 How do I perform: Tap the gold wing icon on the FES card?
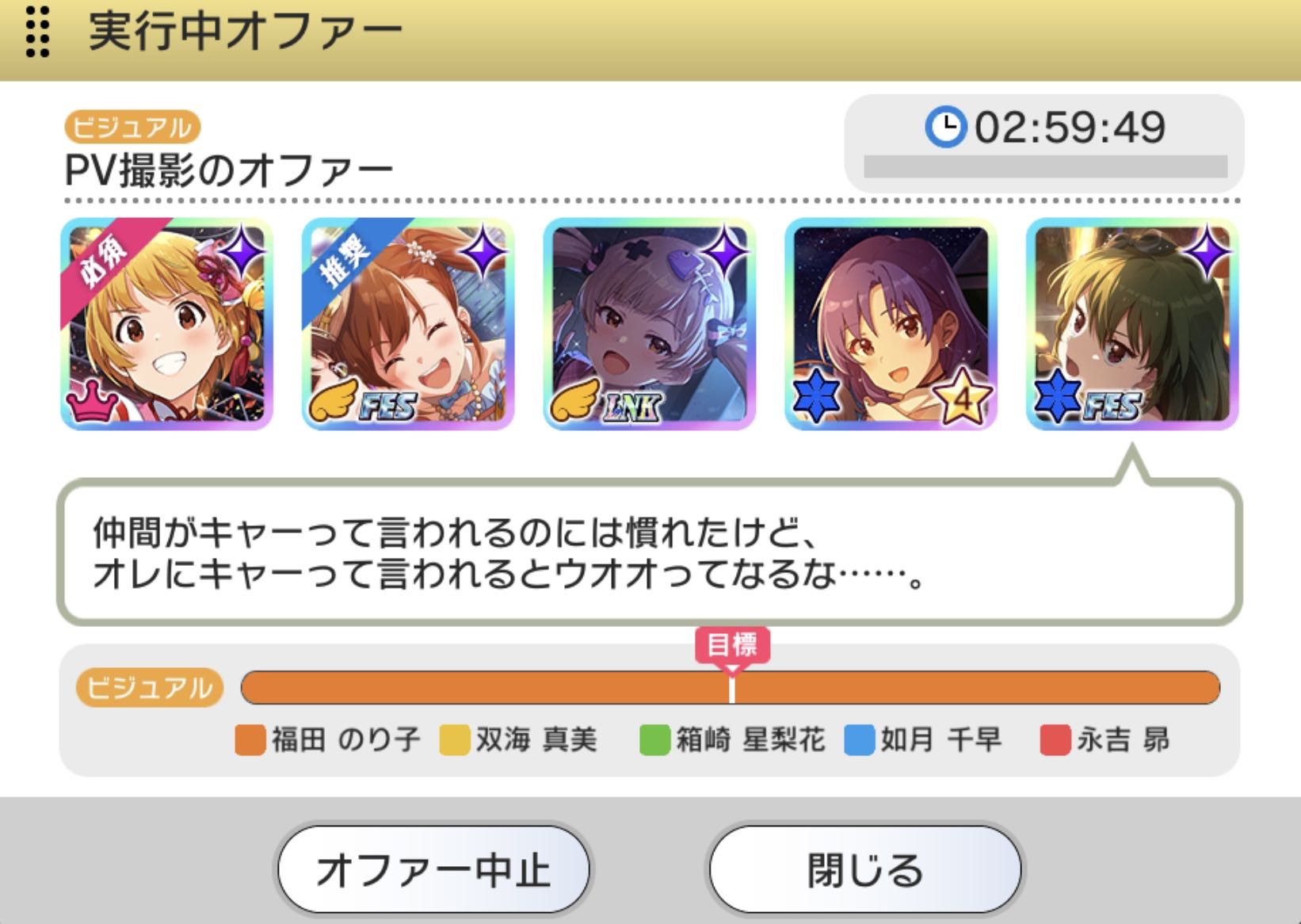333,401
